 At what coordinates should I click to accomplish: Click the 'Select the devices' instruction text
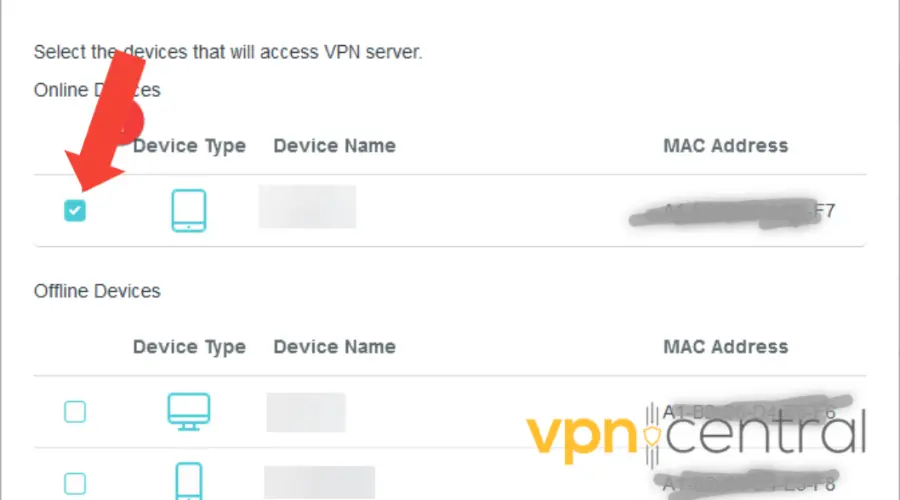pyautogui.click(x=228, y=52)
